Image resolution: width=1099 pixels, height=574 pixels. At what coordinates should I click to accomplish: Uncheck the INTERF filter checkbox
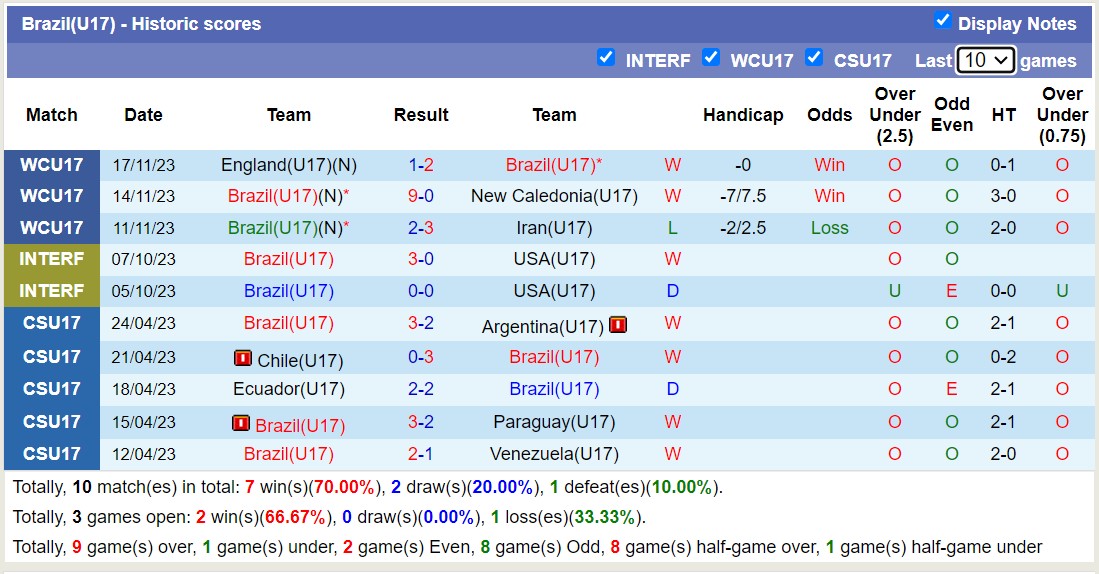pos(606,58)
